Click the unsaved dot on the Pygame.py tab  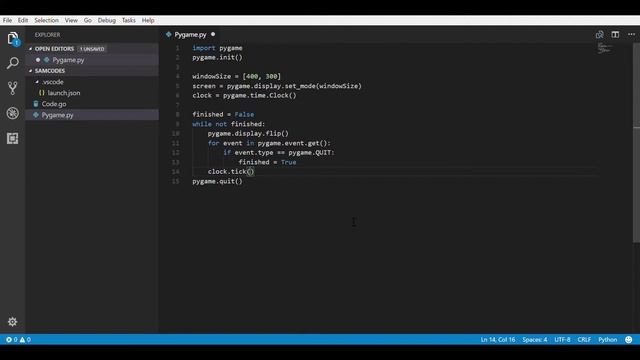213,34
